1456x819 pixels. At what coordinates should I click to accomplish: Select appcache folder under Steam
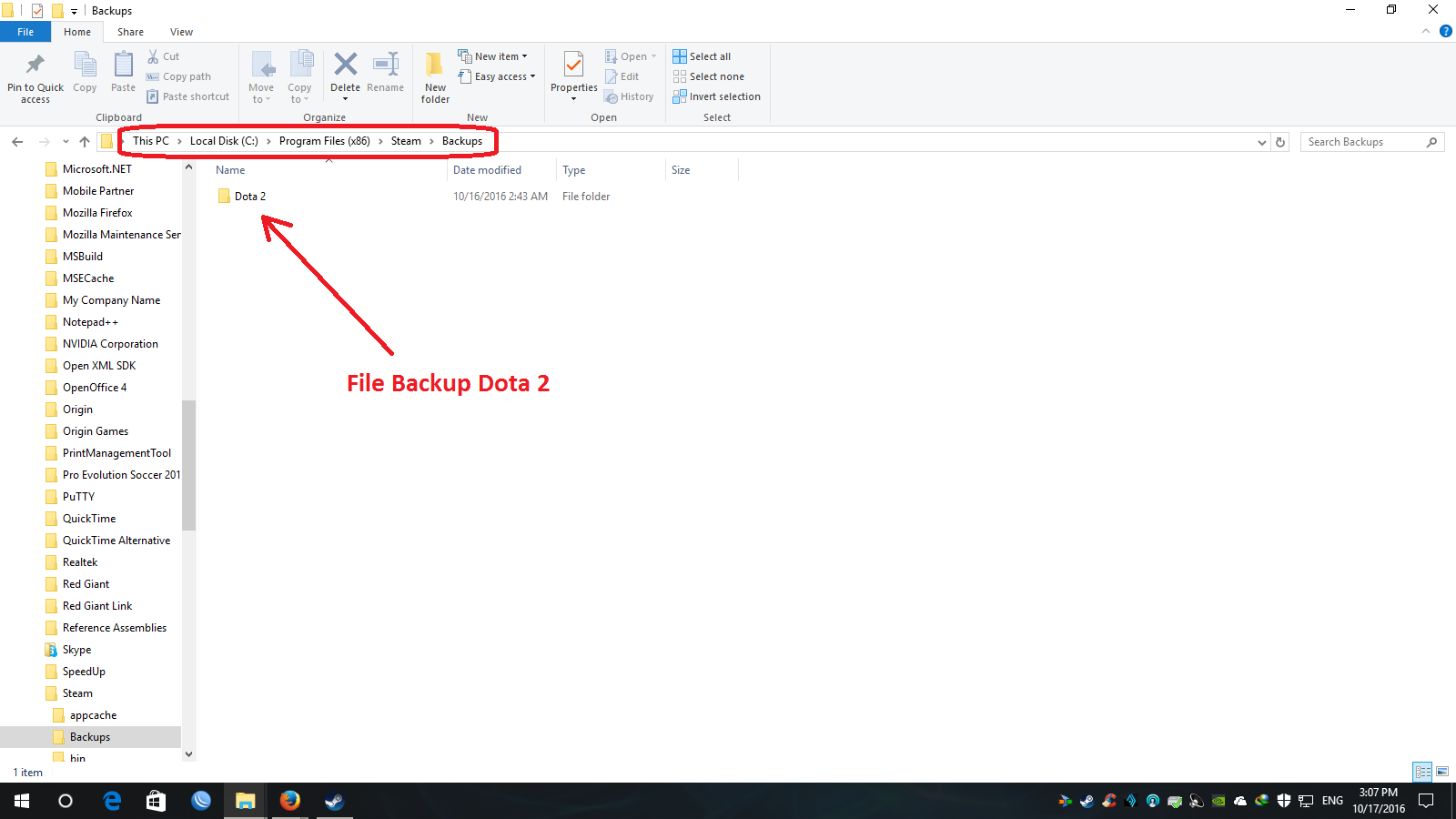point(85,715)
